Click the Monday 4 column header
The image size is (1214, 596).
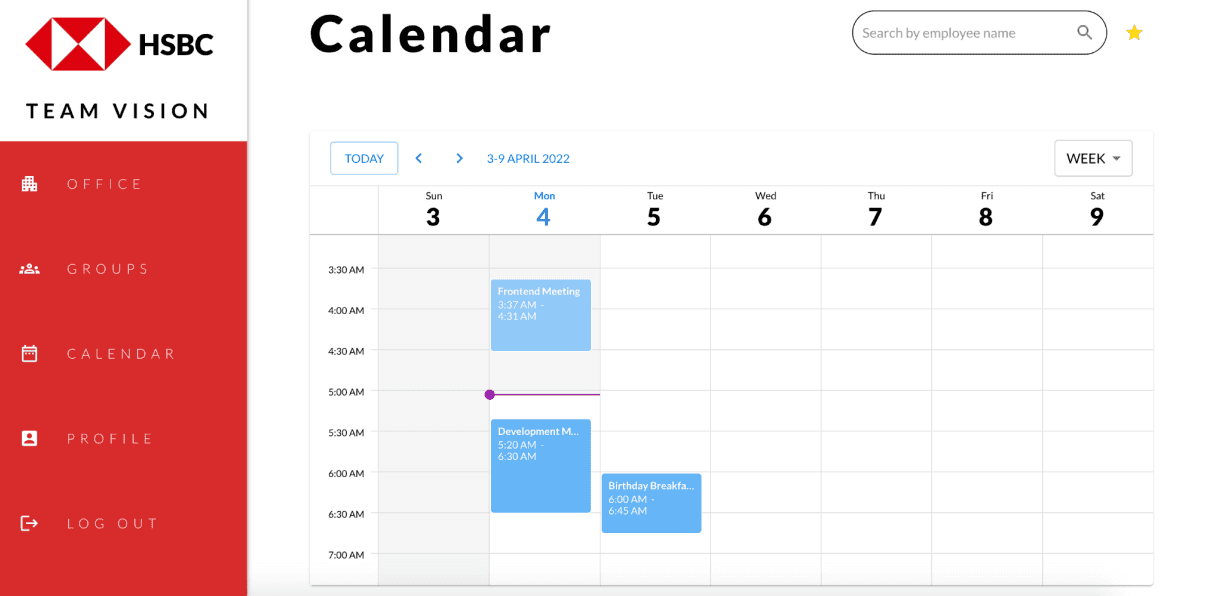pyautogui.click(x=544, y=208)
